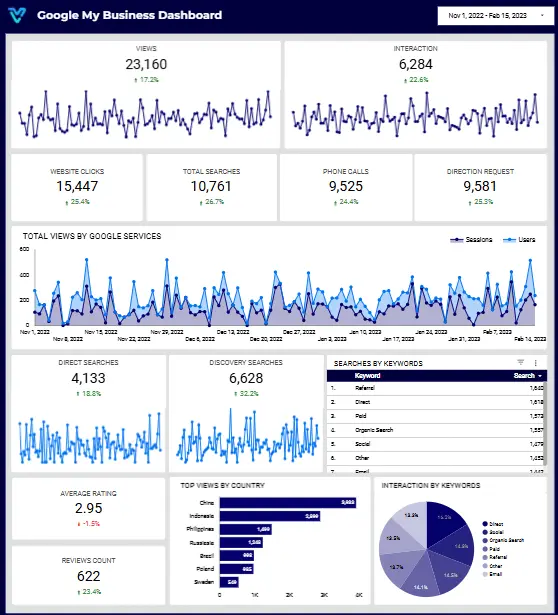This screenshot has height=615, width=558.
Task: Click the Indonesia bar in the country chart
Action: coord(270,516)
